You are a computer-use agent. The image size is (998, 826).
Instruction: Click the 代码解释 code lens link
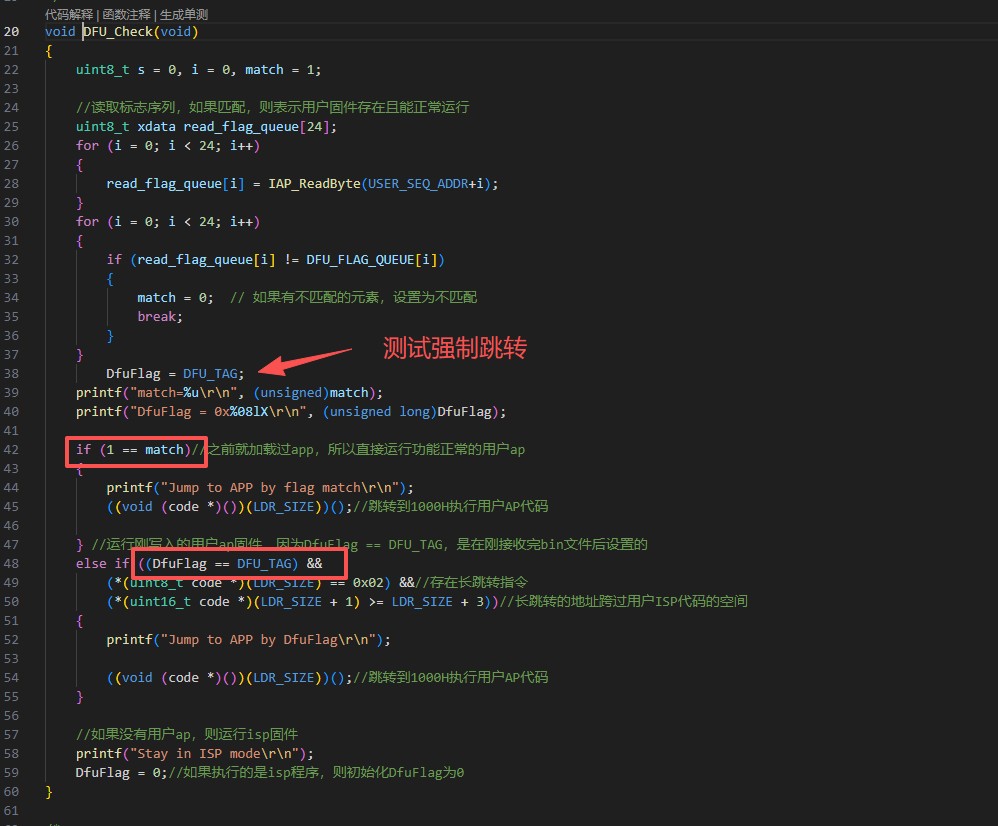(68, 14)
